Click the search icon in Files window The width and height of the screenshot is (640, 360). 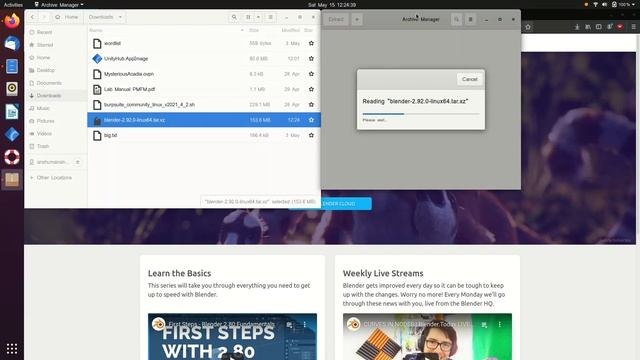point(234,17)
